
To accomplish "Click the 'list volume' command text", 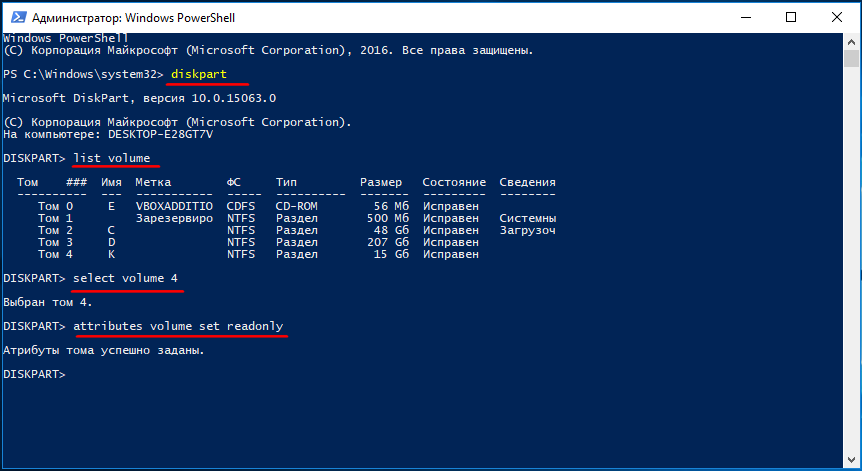I will point(112,158).
